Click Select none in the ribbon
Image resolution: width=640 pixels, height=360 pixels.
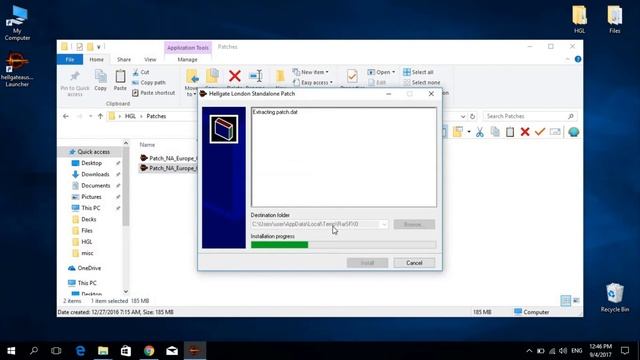(x=422, y=82)
